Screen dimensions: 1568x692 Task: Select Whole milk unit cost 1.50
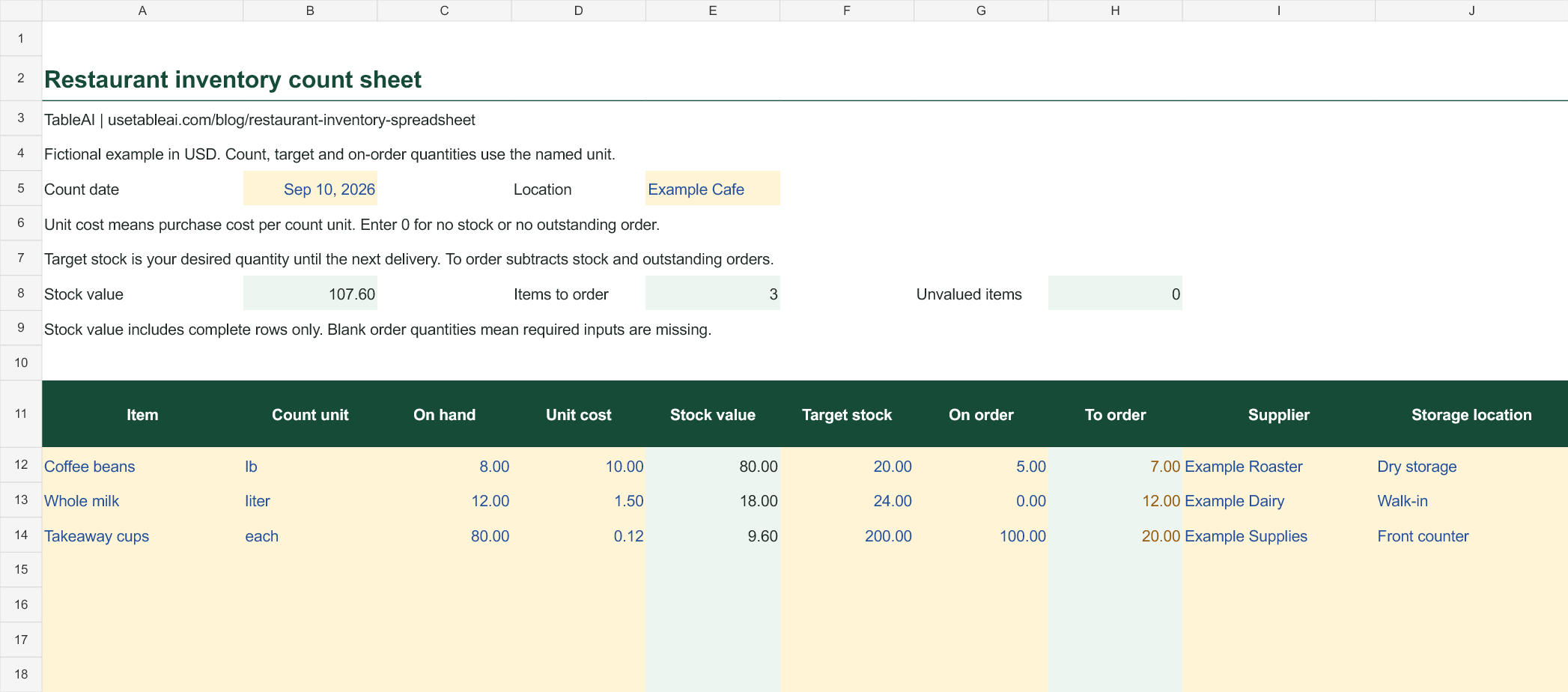tap(578, 500)
